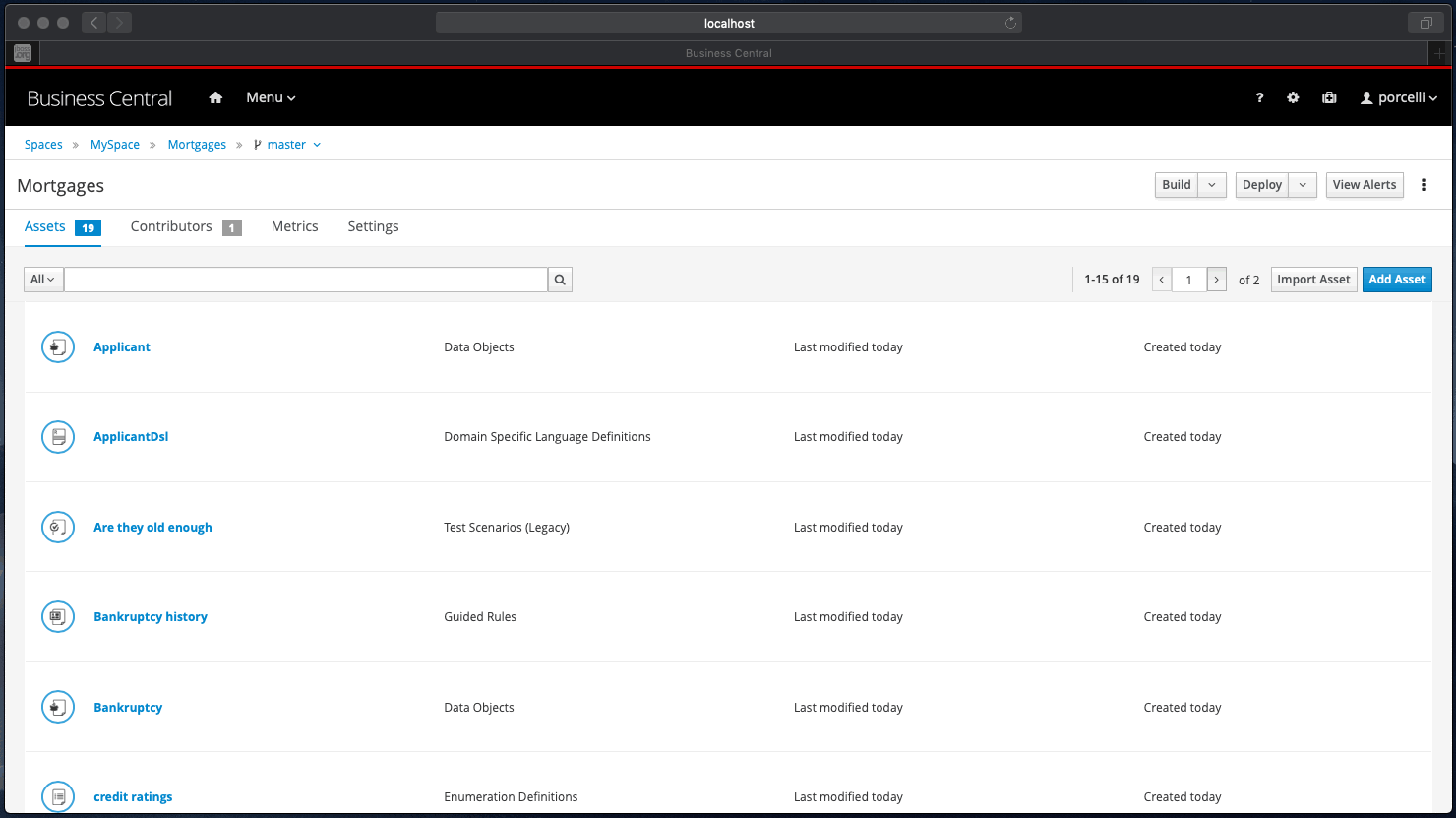Click the browser reload icon in address bar
This screenshot has height=818, width=1456.
[1010, 23]
